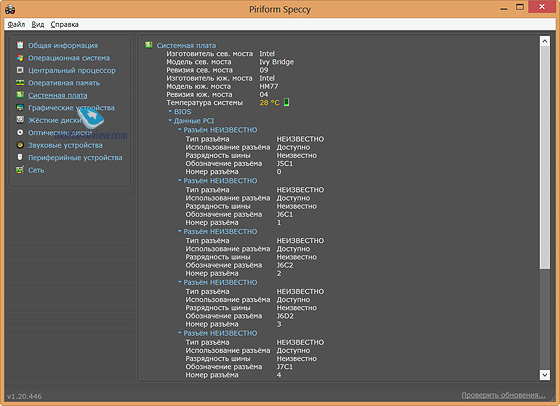Click the Ivy Bridge value
The height and width of the screenshot is (406, 560).
[x=276, y=62]
